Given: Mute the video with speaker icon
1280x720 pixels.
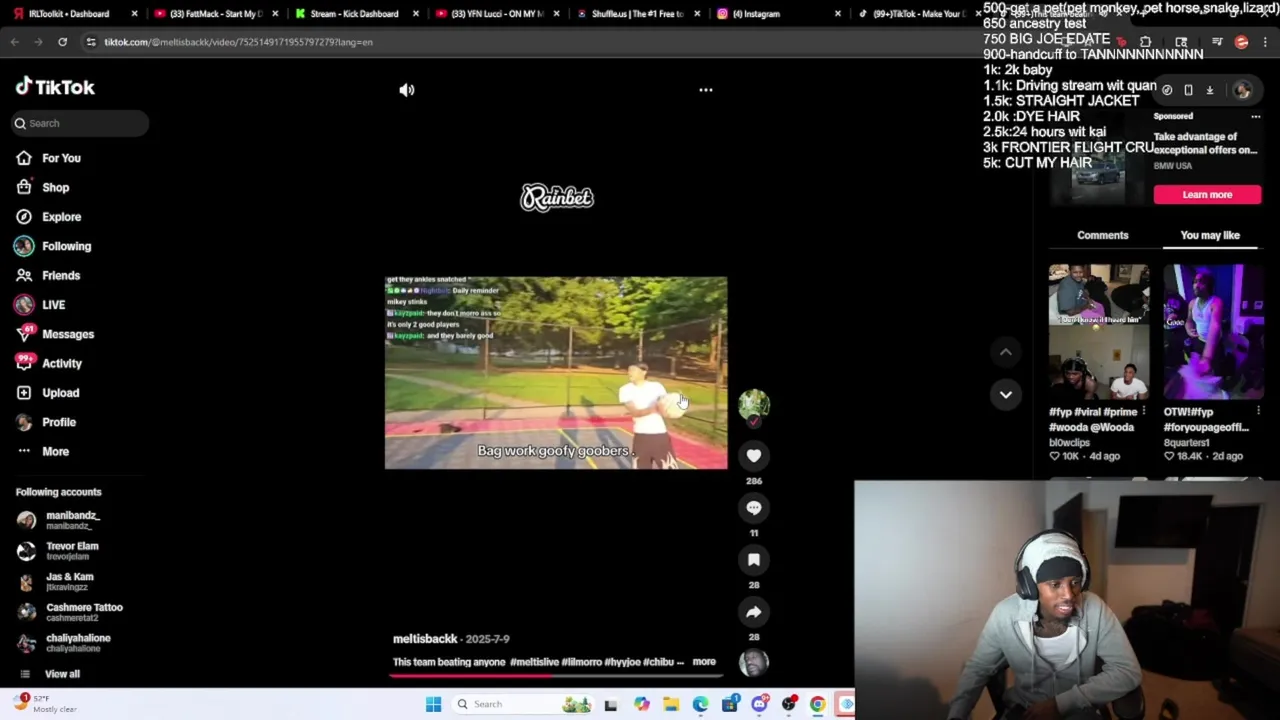Looking at the screenshot, I should (406, 90).
